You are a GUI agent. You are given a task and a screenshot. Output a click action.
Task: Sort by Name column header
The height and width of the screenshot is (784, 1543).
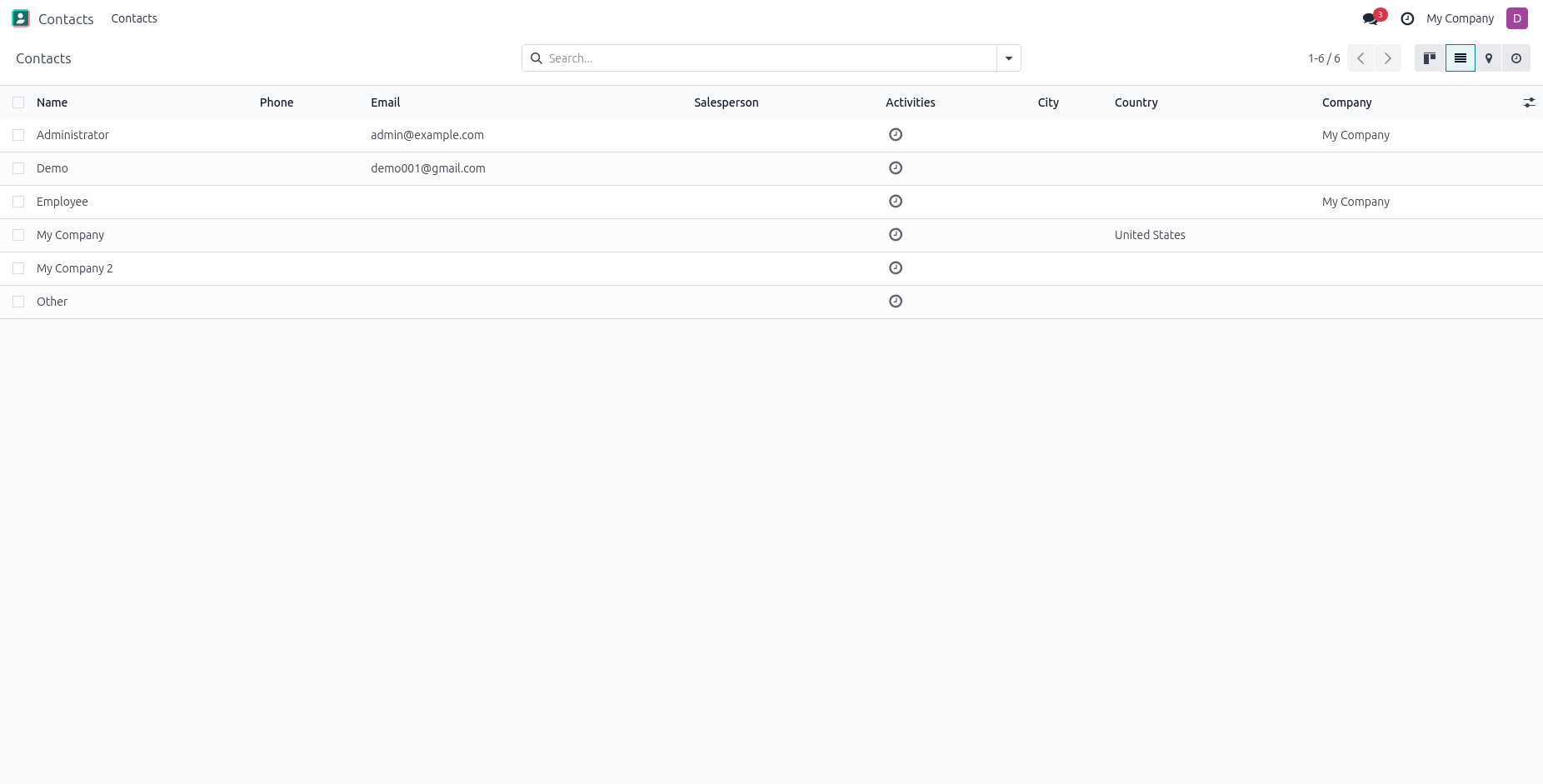[52, 102]
